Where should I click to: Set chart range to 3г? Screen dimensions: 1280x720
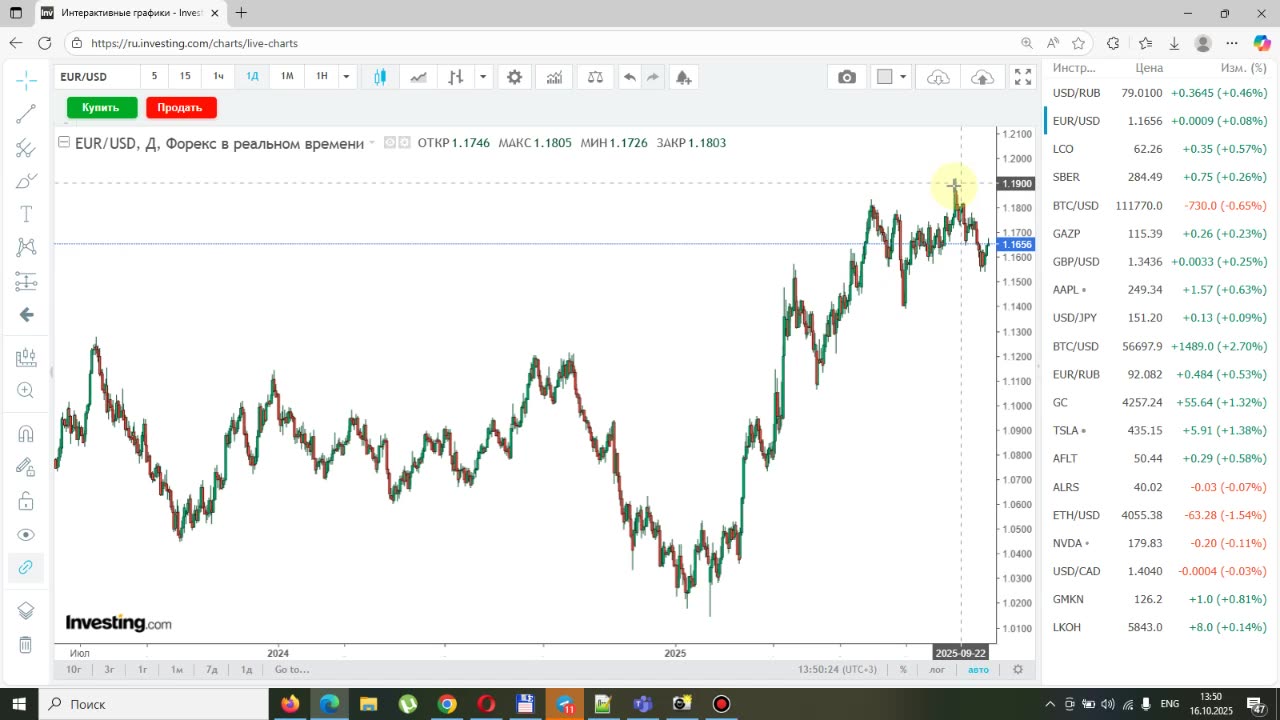tap(109, 670)
